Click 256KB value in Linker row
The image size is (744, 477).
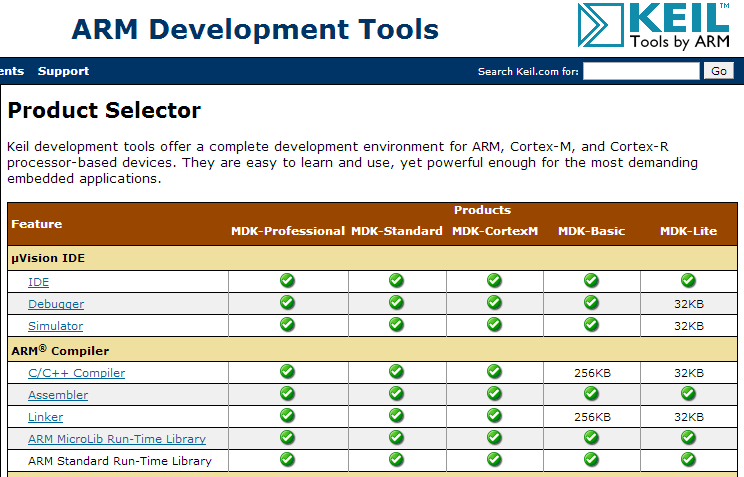coord(592,417)
